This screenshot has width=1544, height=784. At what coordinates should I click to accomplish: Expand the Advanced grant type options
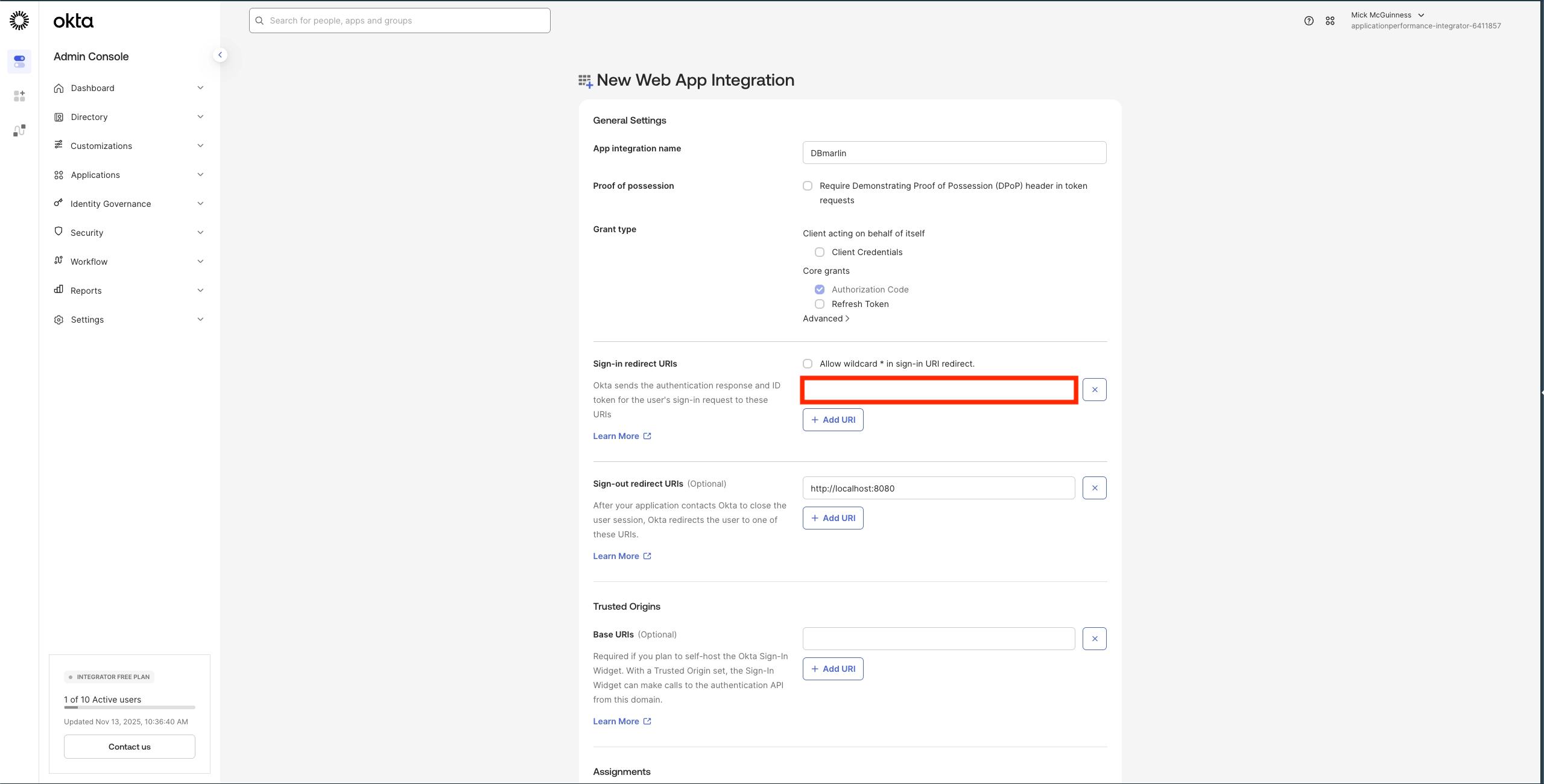pyautogui.click(x=826, y=318)
